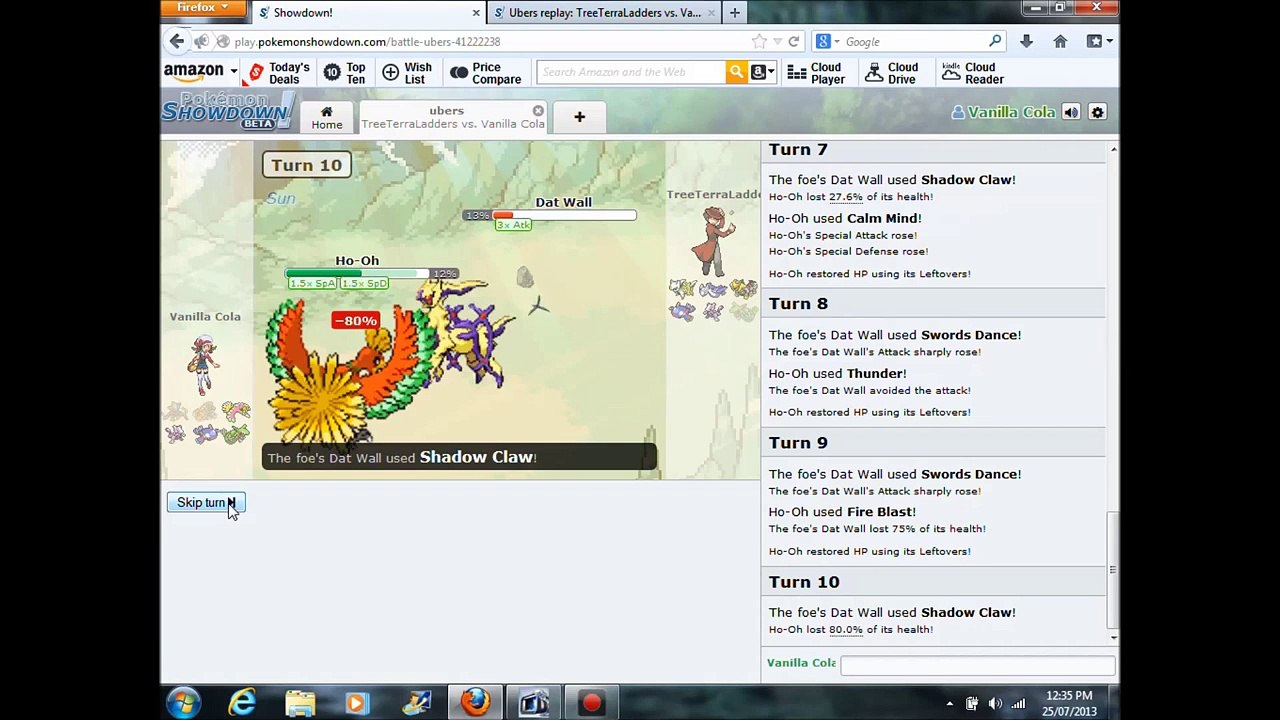
Task: Click the Vanilla Cola trainer sprite
Action: coord(204,365)
